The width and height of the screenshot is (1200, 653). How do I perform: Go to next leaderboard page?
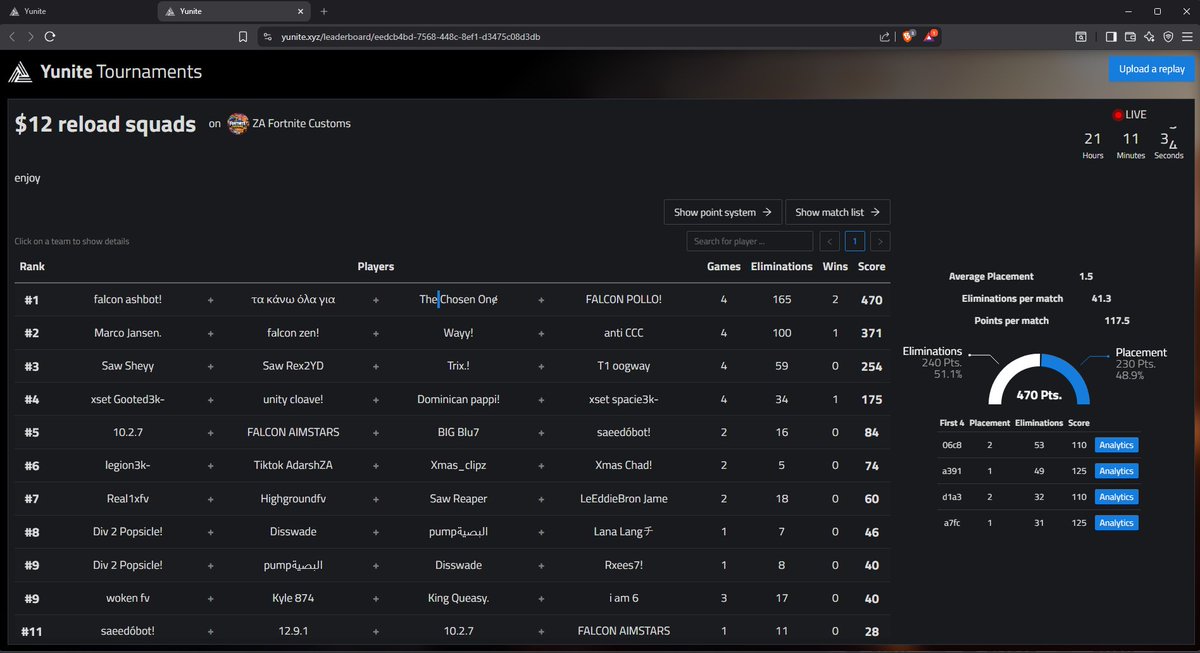click(x=880, y=241)
